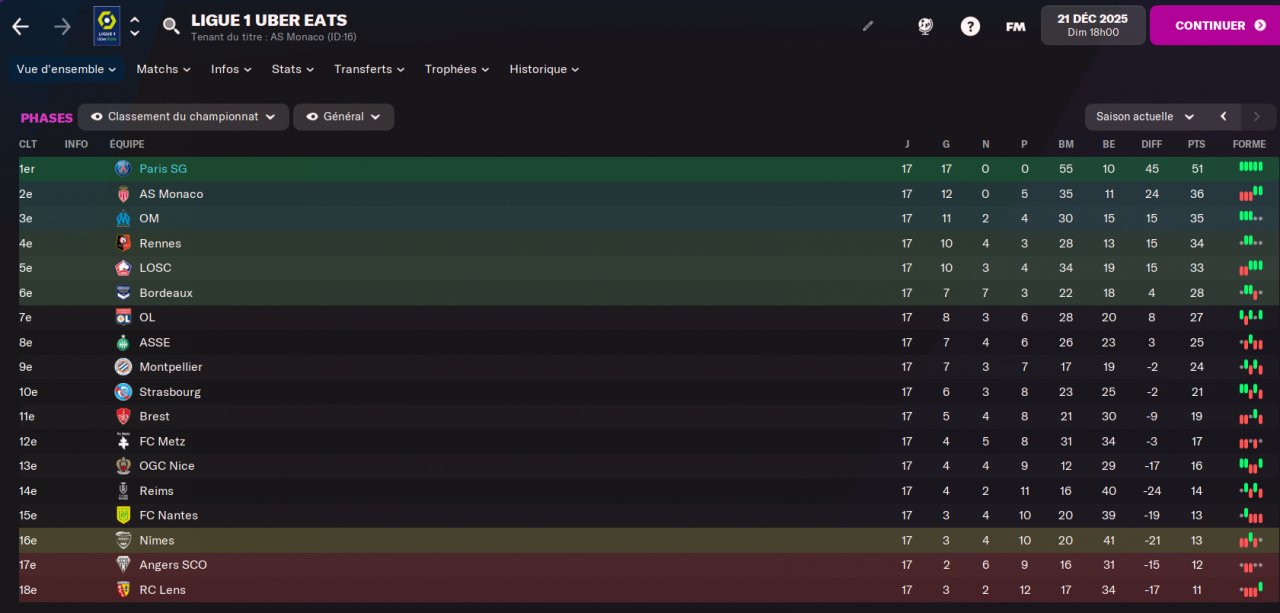Image resolution: width=1280 pixels, height=613 pixels.
Task: Open the Général view dropdown
Action: pos(343,117)
